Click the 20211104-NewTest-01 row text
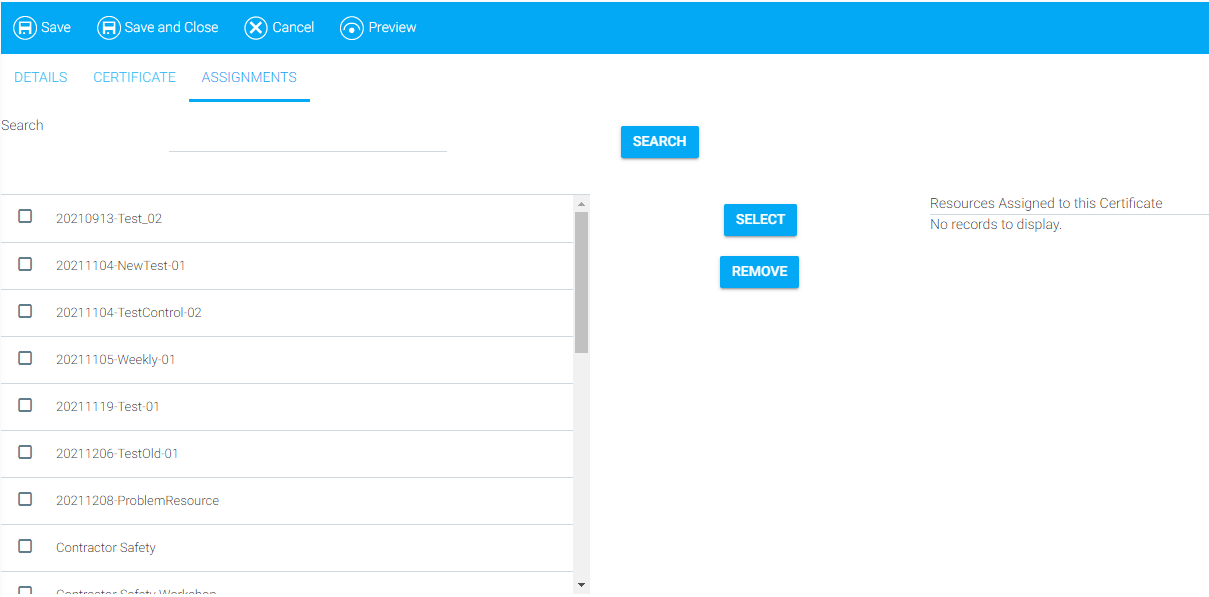 (121, 266)
